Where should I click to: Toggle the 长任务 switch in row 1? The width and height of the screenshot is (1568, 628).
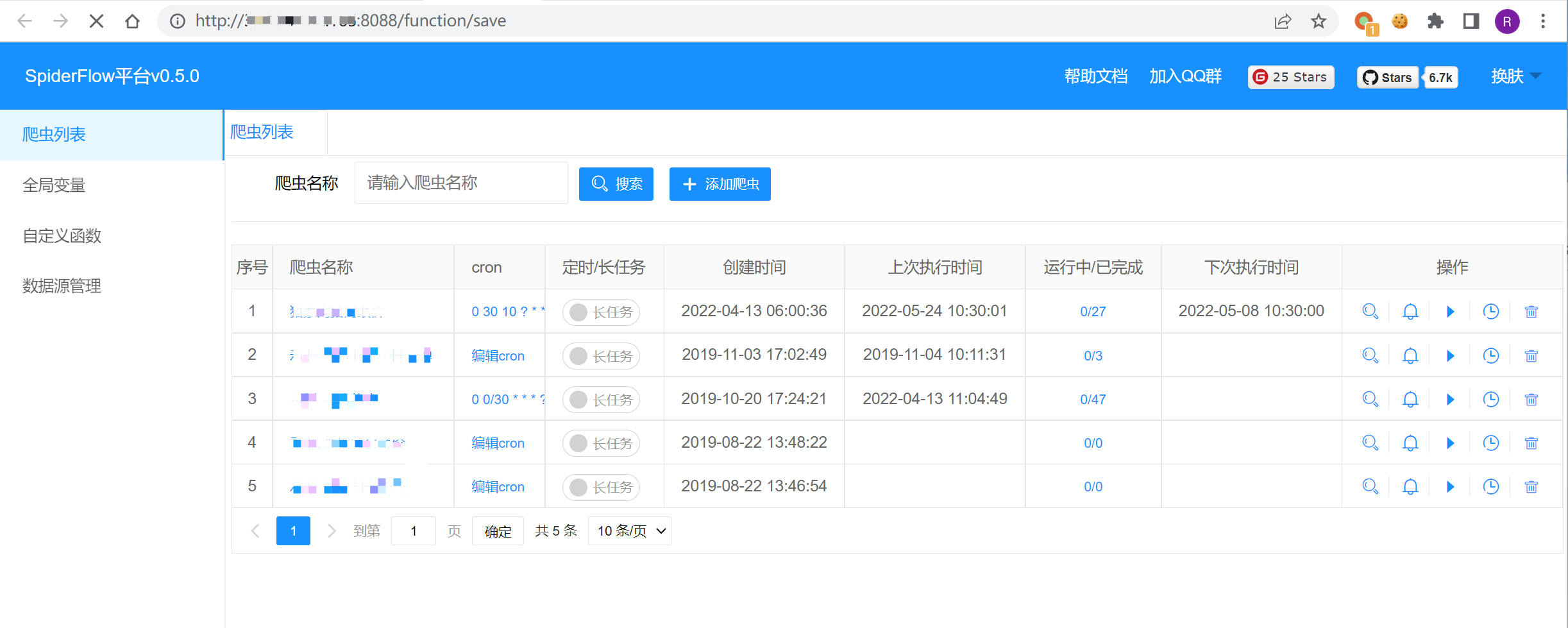point(600,312)
